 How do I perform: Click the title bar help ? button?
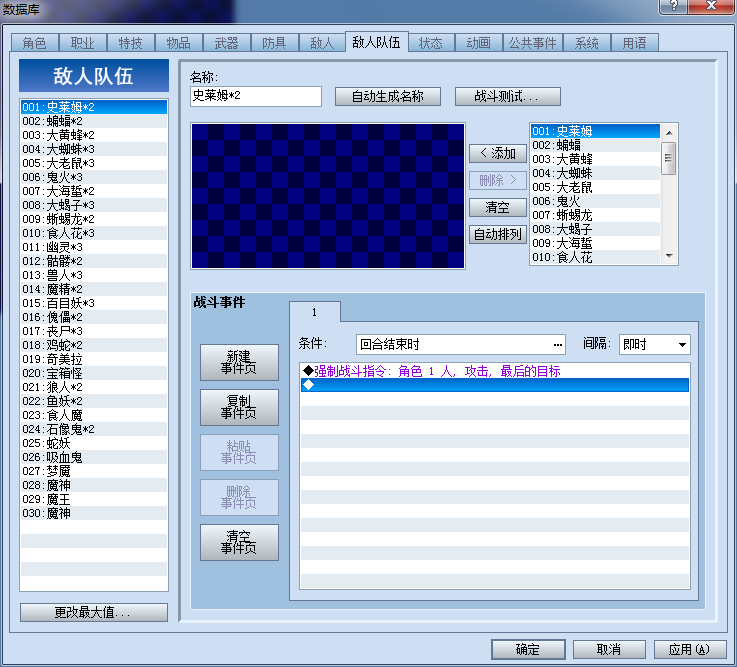tap(673, 6)
